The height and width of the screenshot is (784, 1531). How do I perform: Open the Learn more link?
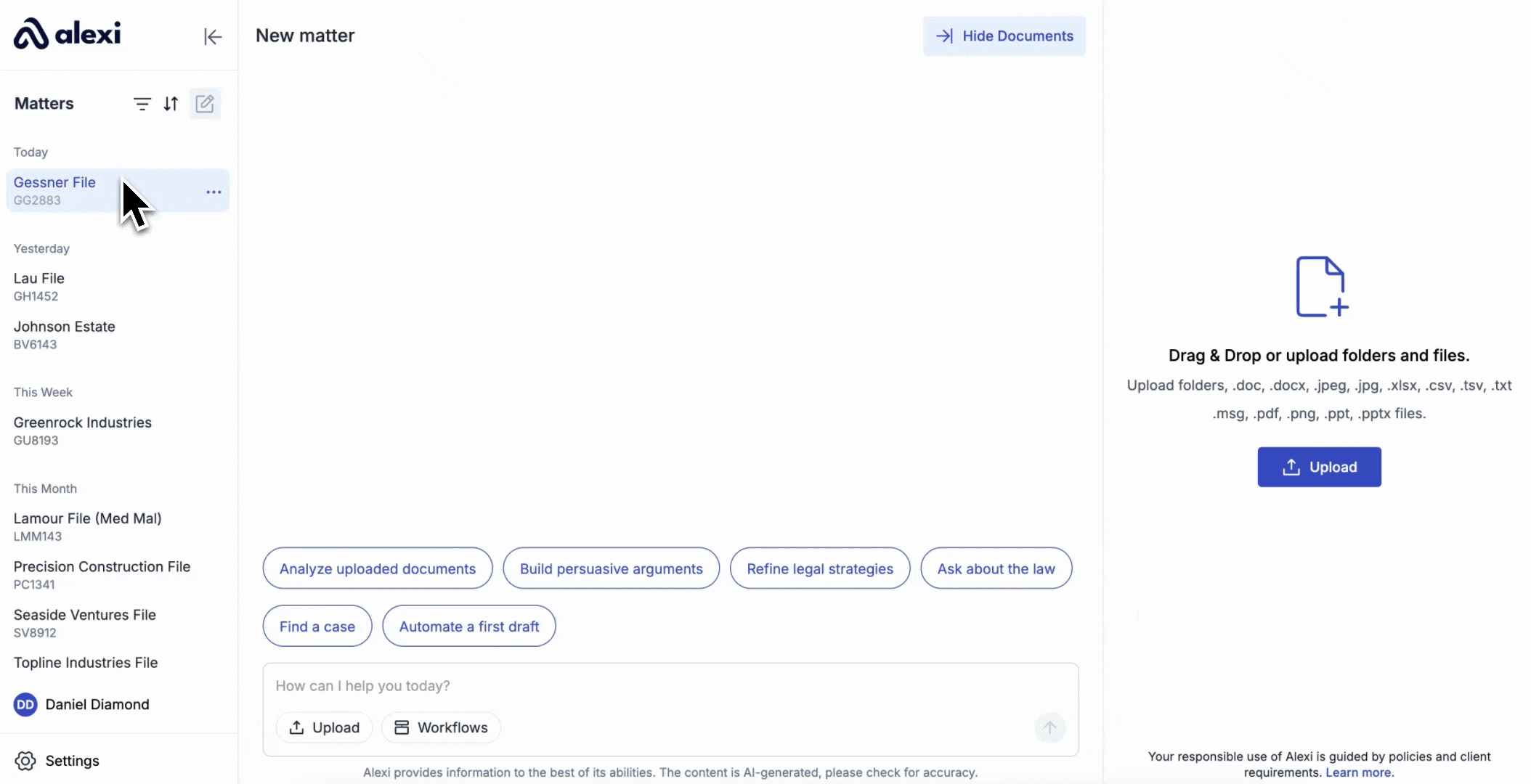click(x=1359, y=772)
